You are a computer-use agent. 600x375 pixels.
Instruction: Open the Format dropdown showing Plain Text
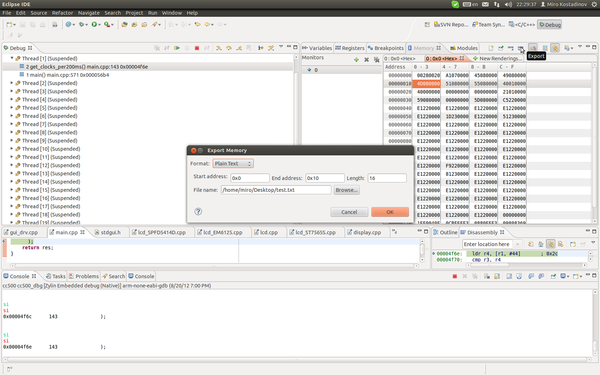pos(233,163)
